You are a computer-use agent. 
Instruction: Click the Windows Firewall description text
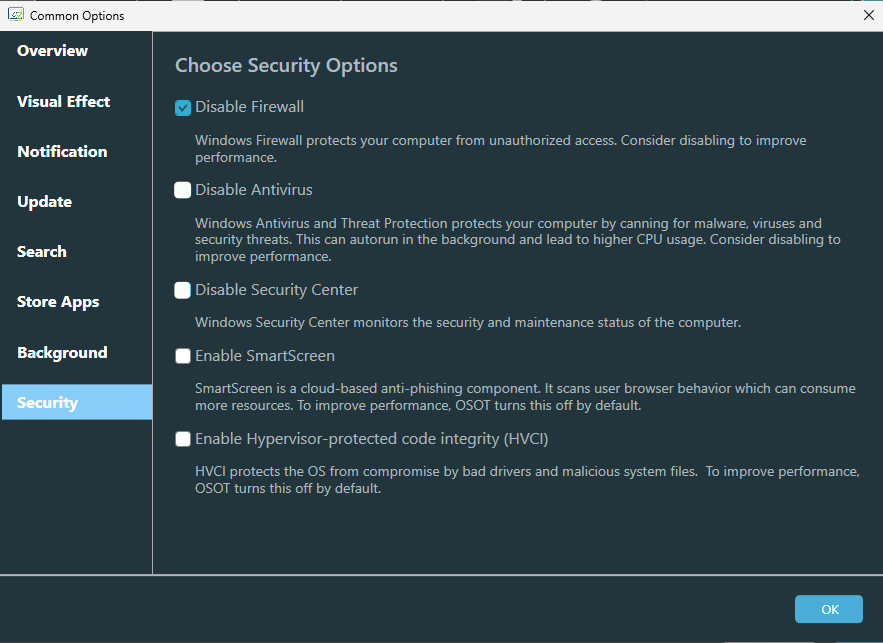[x=500, y=149]
